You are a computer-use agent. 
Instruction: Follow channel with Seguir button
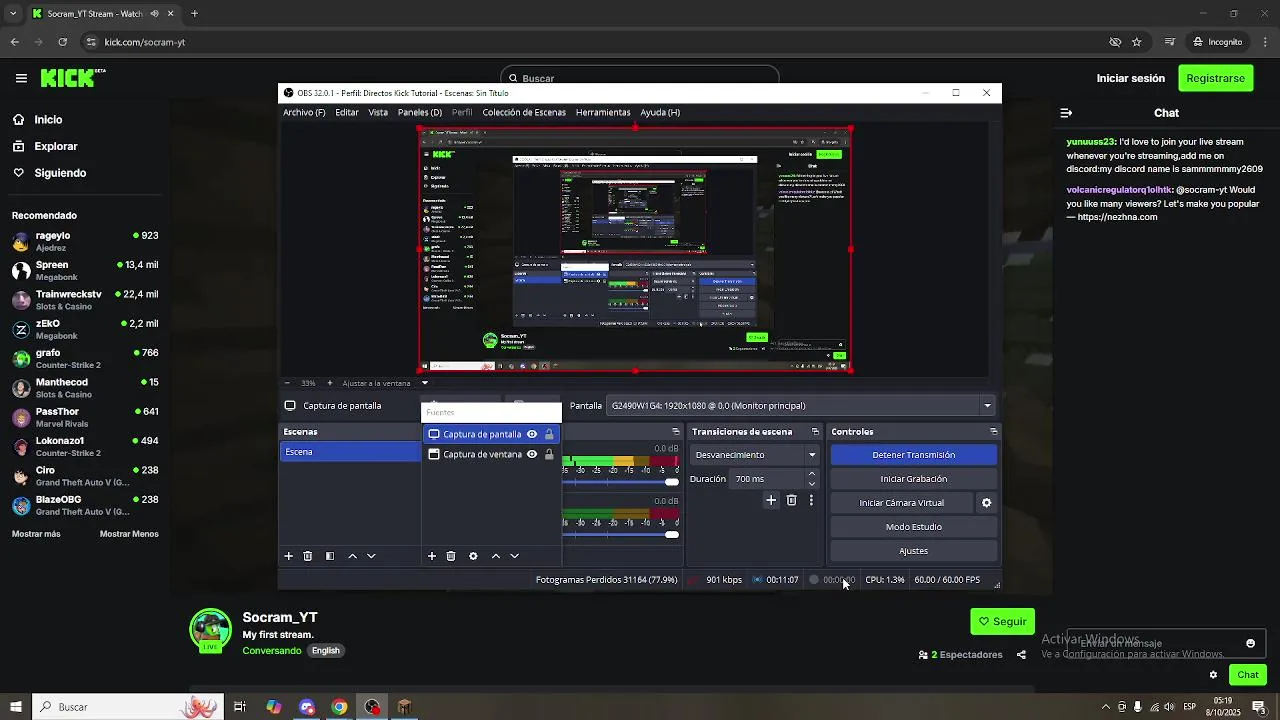point(1003,621)
